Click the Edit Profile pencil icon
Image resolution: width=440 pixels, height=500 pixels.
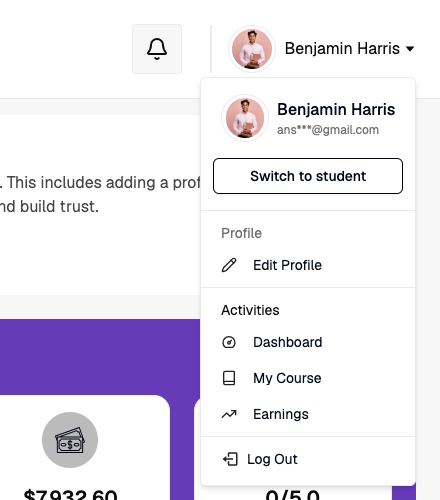tap(229, 265)
